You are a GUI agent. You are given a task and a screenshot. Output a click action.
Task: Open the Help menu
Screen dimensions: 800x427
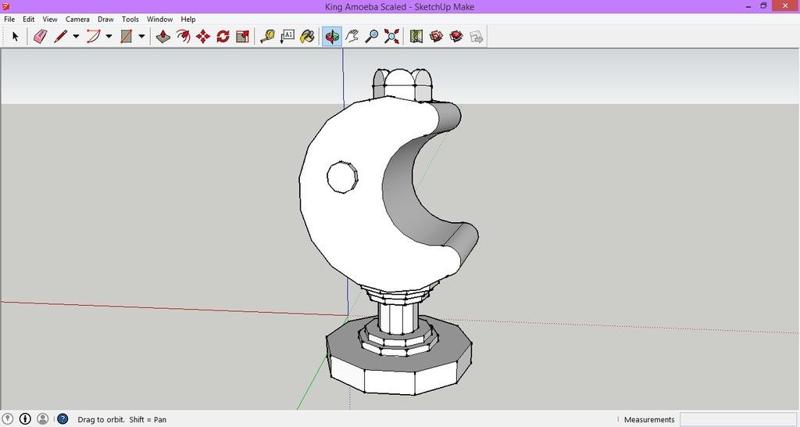point(188,19)
